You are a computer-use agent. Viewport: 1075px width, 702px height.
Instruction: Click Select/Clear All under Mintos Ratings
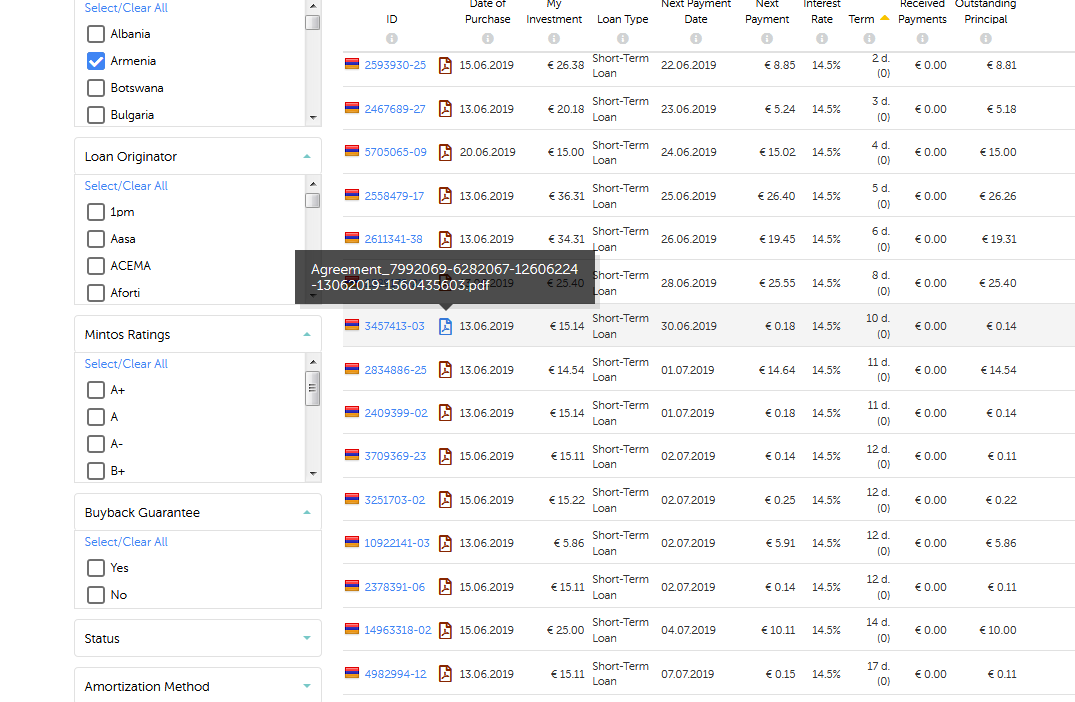coord(126,364)
